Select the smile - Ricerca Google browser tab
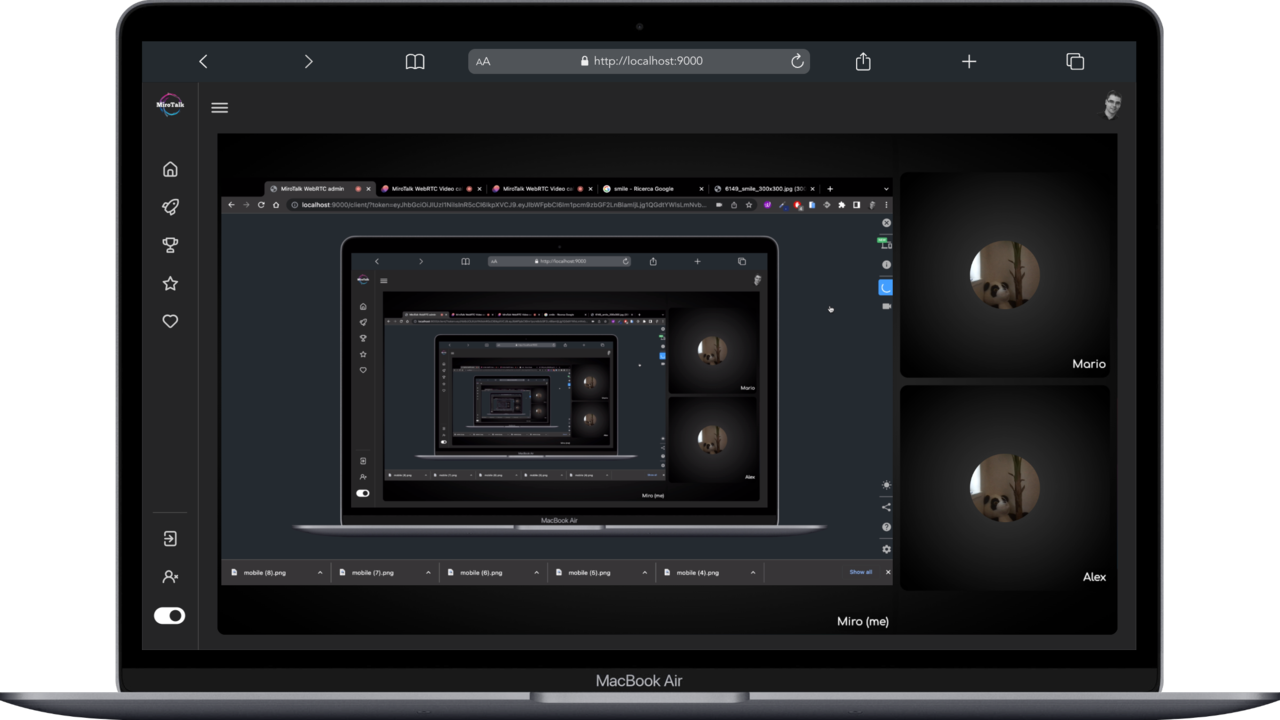Viewport: 1280px width, 720px height. pyautogui.click(x=650, y=188)
